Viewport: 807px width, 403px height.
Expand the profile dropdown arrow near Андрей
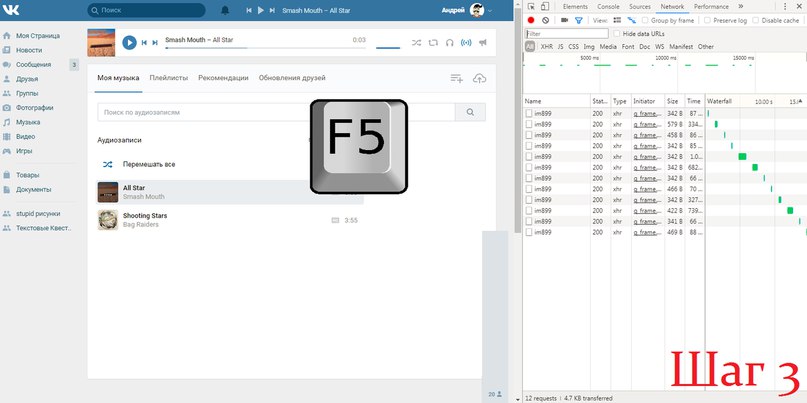[490, 11]
